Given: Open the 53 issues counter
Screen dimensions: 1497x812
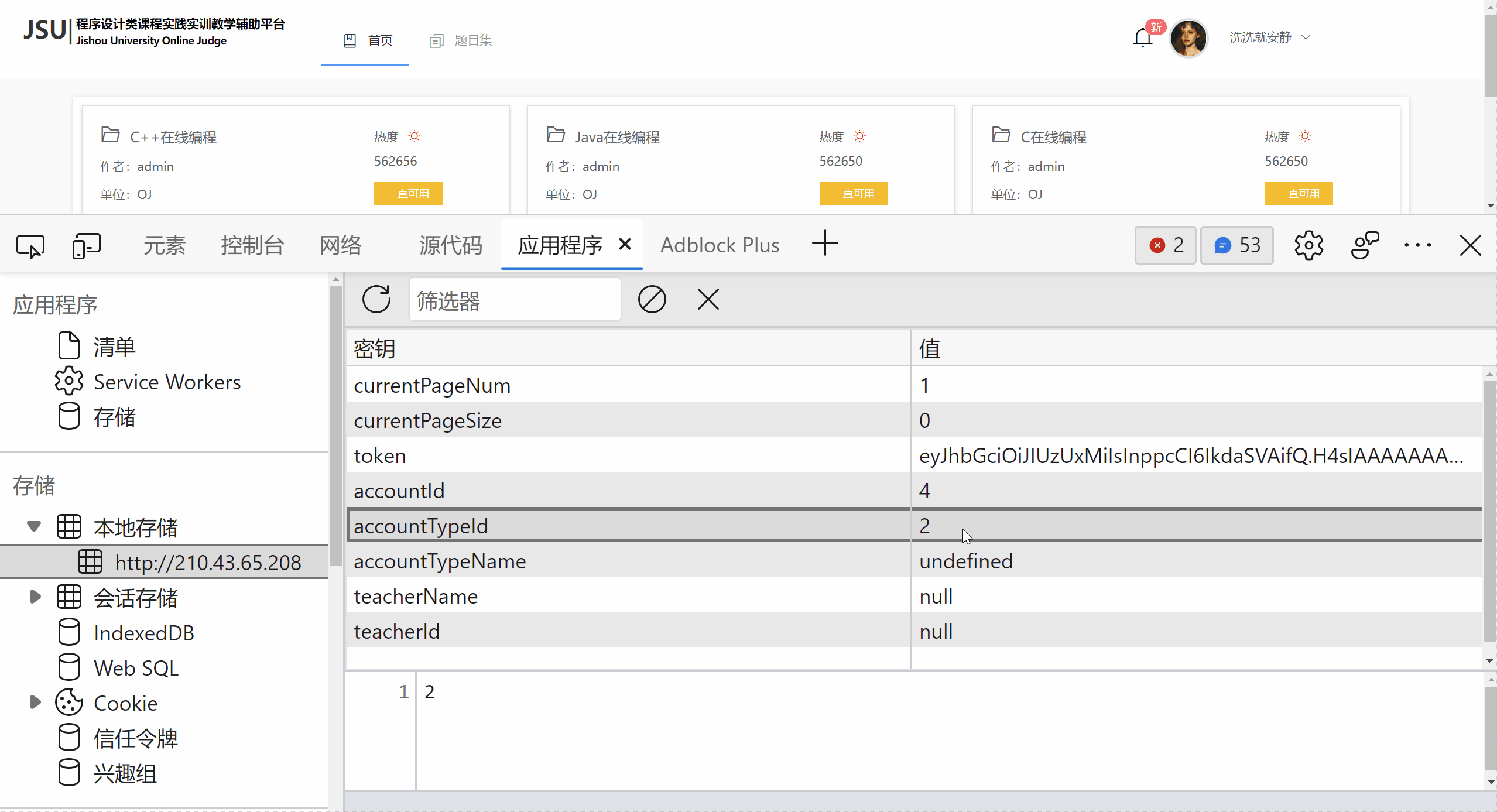Looking at the screenshot, I should point(1236,245).
